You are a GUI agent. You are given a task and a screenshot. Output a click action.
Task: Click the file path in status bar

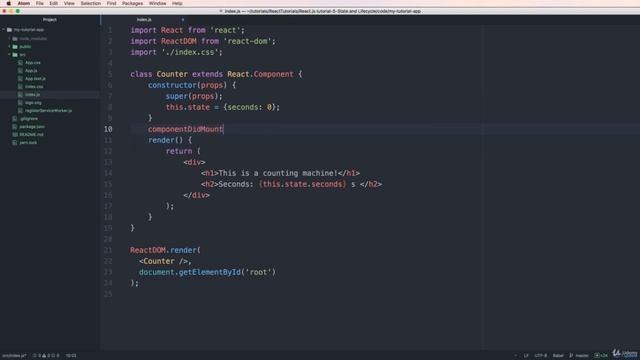14,356
